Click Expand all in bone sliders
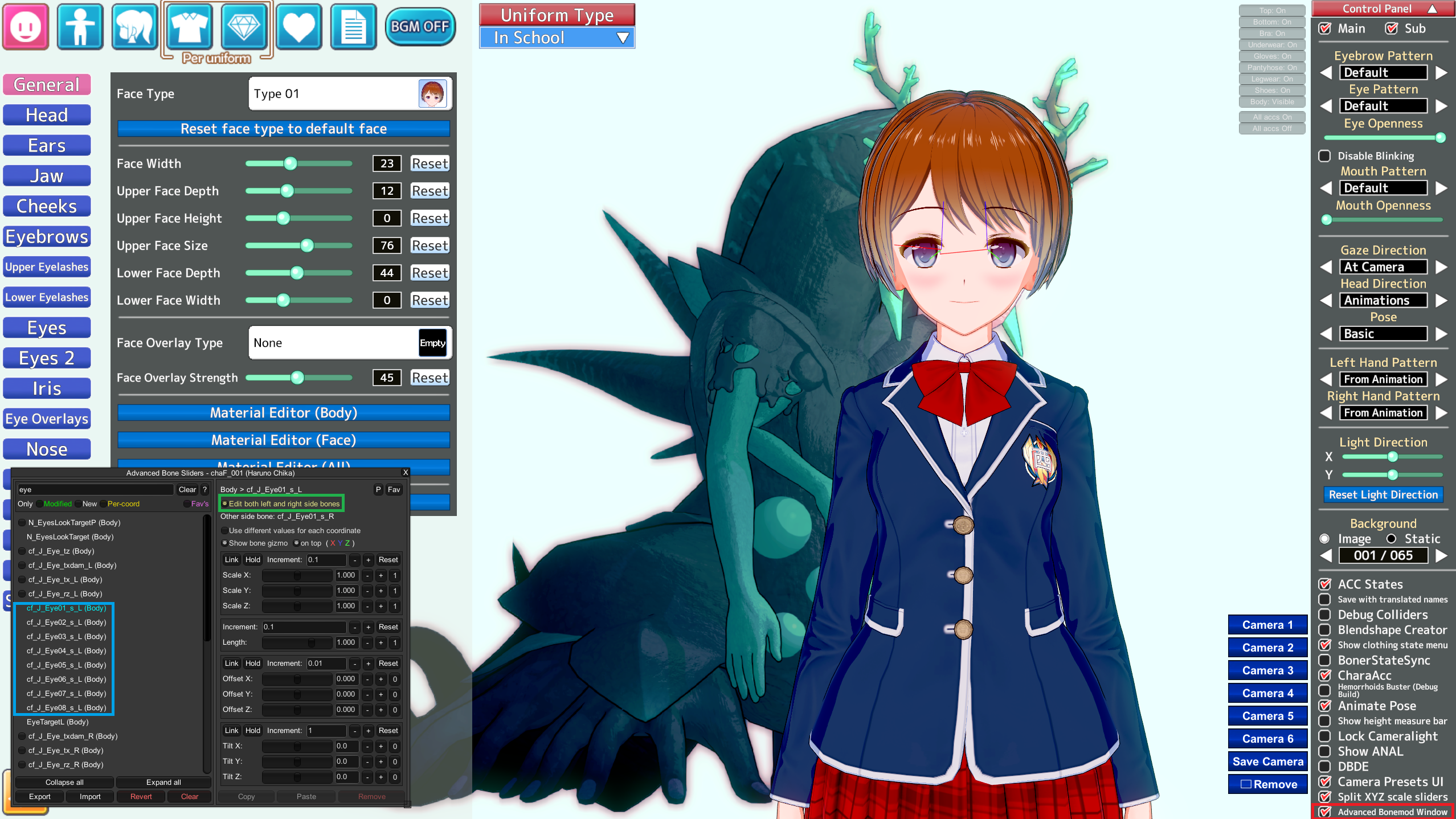 point(163,782)
